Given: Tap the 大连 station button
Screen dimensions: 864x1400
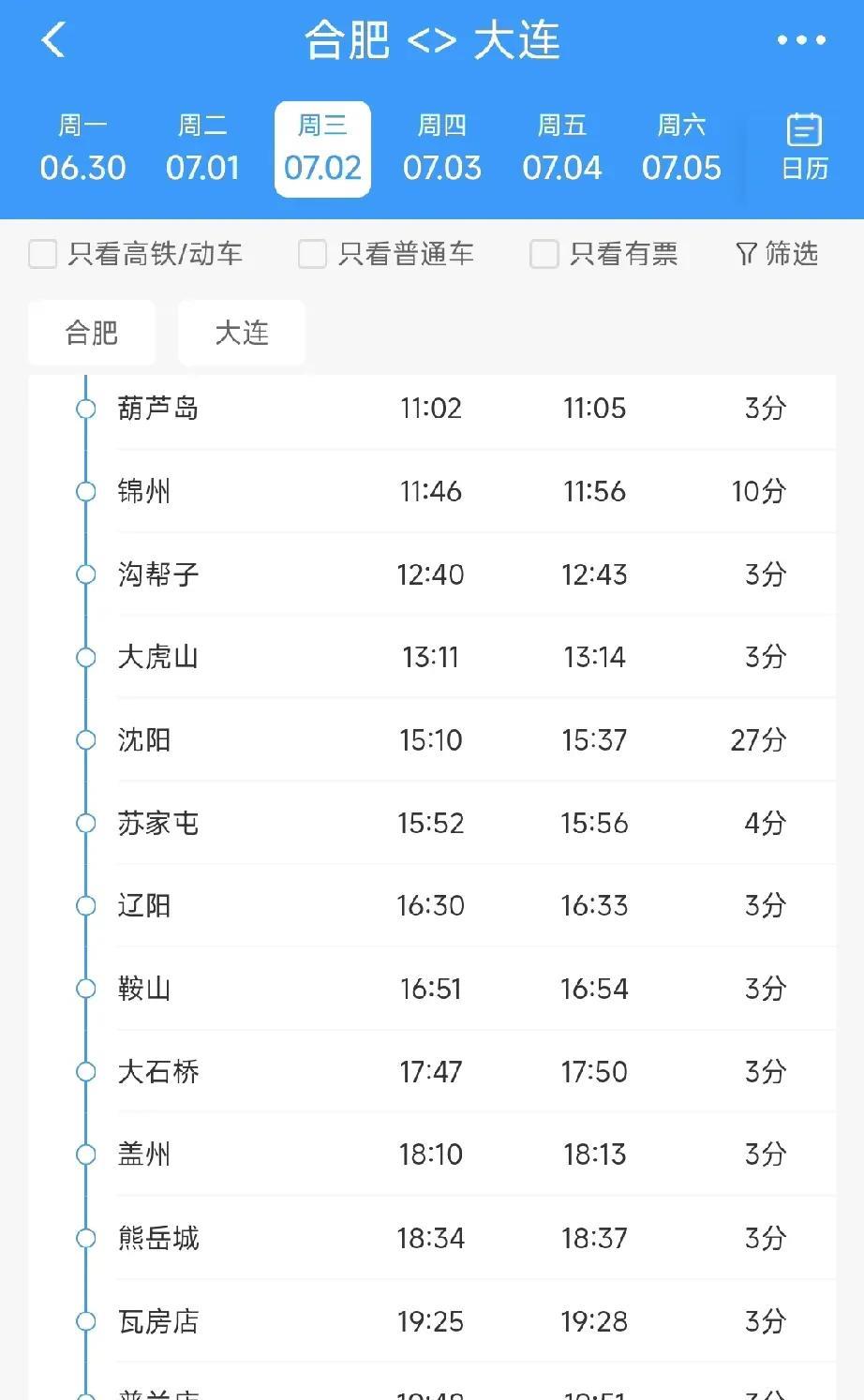Looking at the screenshot, I should 242,333.
